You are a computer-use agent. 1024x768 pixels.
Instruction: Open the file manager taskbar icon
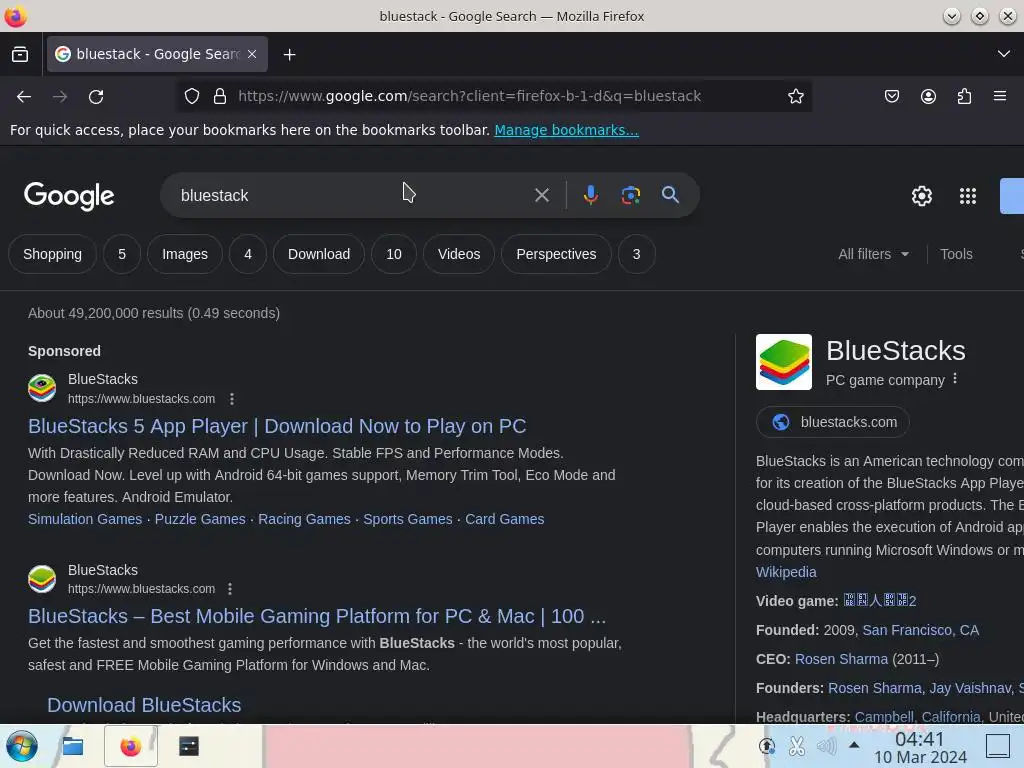pos(72,746)
